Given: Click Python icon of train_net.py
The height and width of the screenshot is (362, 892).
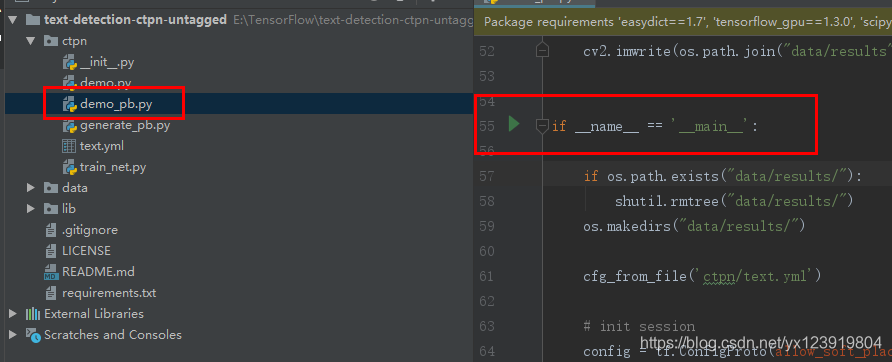Looking at the screenshot, I should [x=69, y=167].
